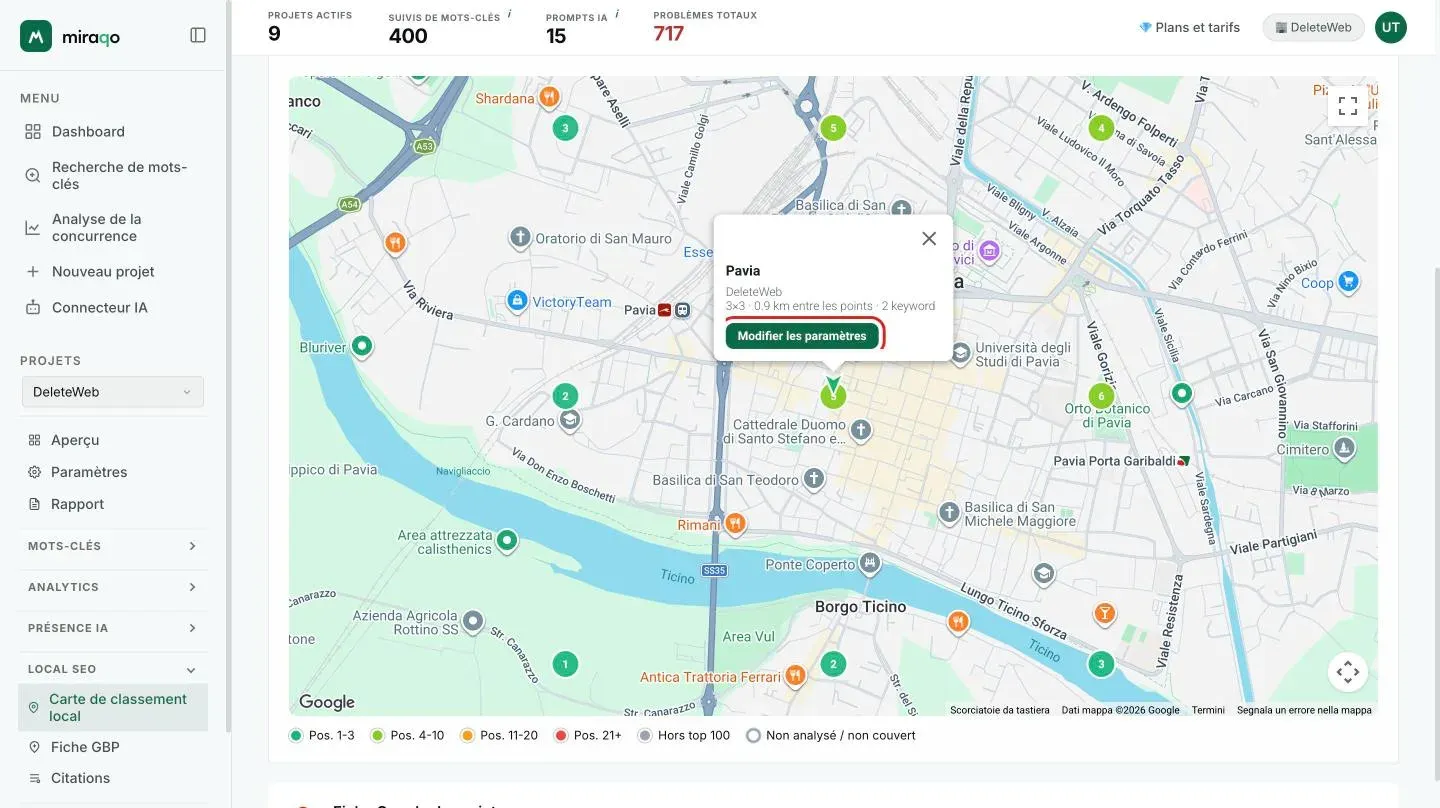Click the info icon beside Suivis de mots-clés
1440x808 pixels.
pyautogui.click(x=509, y=14)
